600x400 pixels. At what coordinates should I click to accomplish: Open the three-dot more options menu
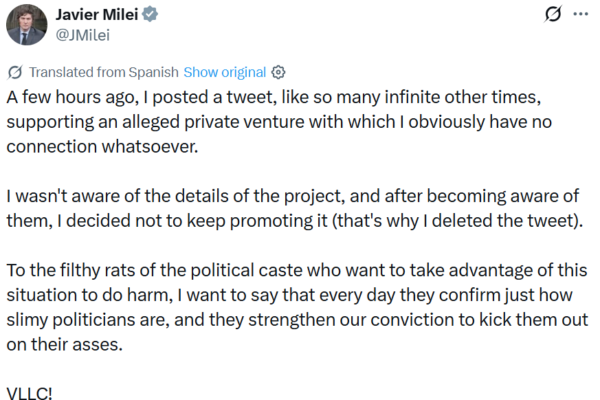click(x=580, y=15)
